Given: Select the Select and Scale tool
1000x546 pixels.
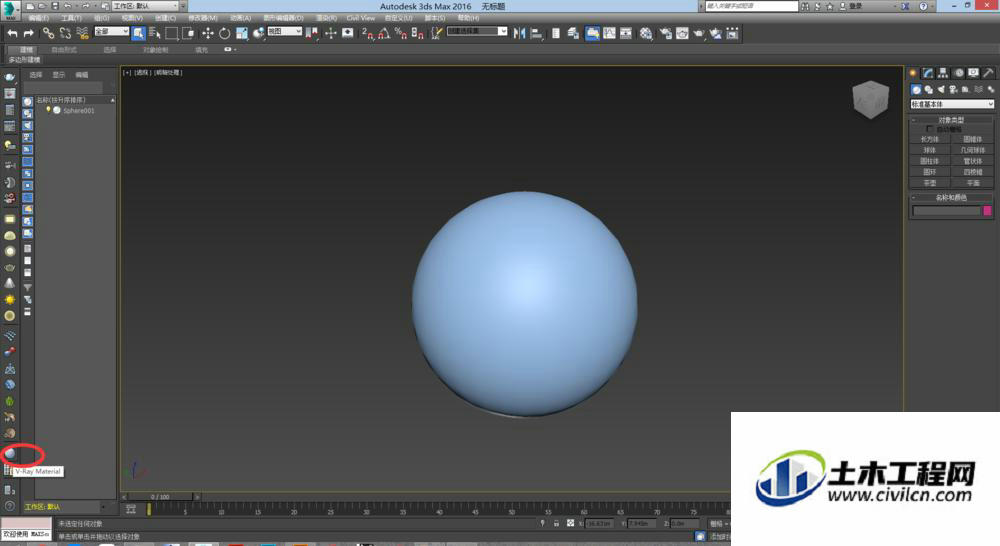Looking at the screenshot, I should (242, 33).
